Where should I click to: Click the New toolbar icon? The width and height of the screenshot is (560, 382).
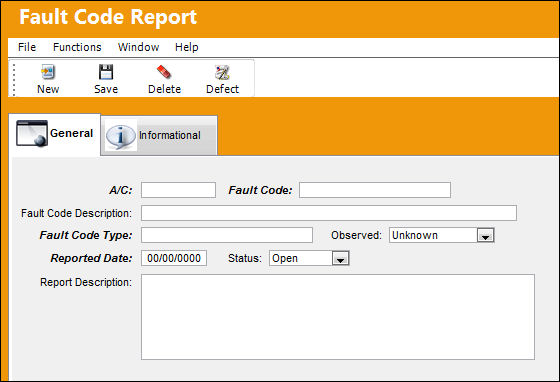[48, 72]
